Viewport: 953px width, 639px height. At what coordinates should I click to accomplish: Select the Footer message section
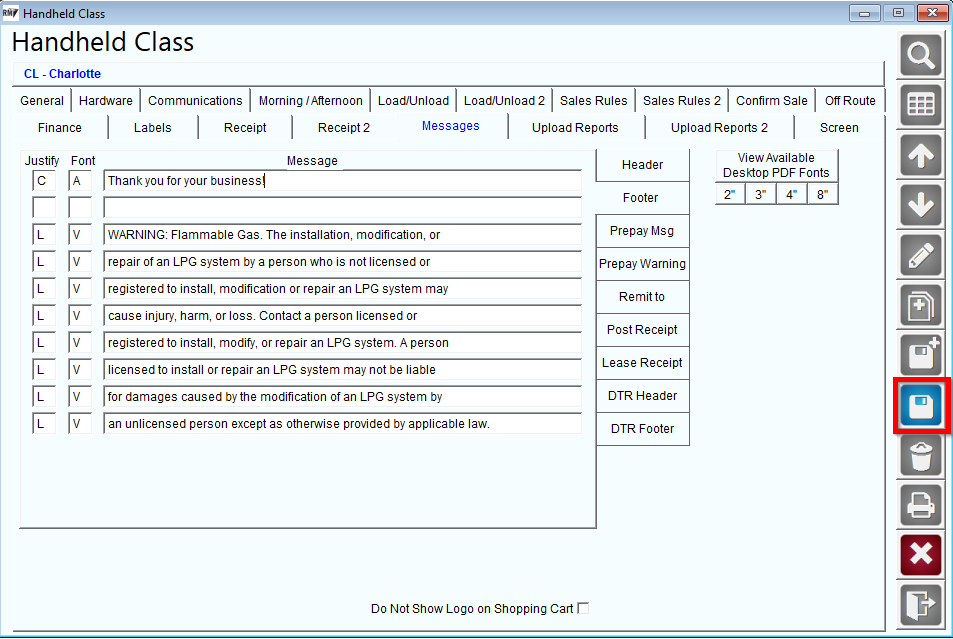point(641,198)
